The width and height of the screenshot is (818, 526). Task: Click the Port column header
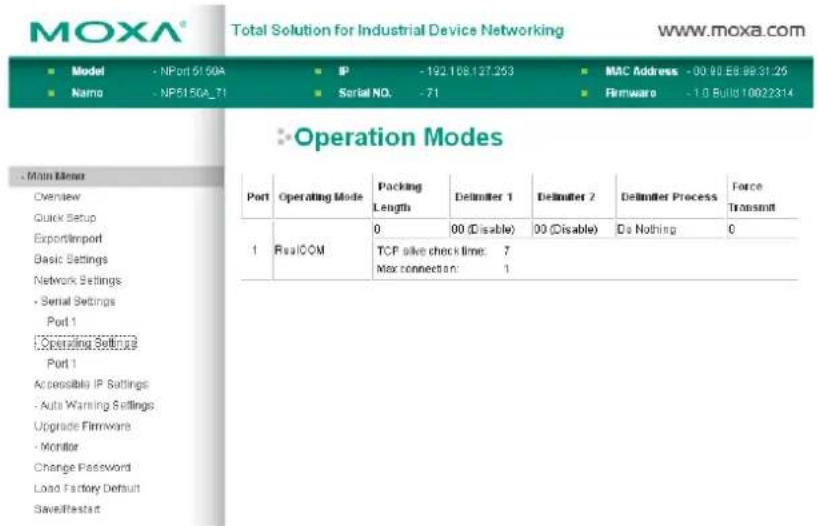(x=258, y=197)
